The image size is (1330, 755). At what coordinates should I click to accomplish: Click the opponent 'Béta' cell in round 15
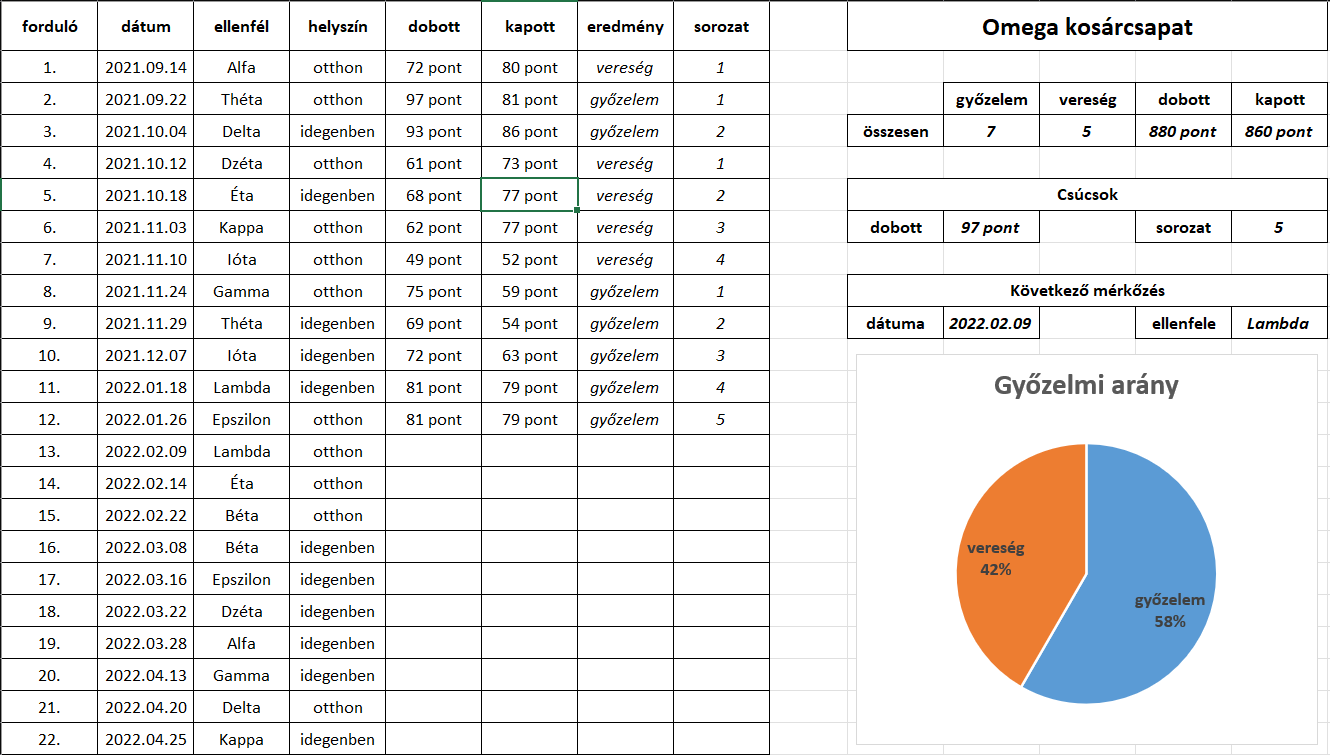coord(241,516)
